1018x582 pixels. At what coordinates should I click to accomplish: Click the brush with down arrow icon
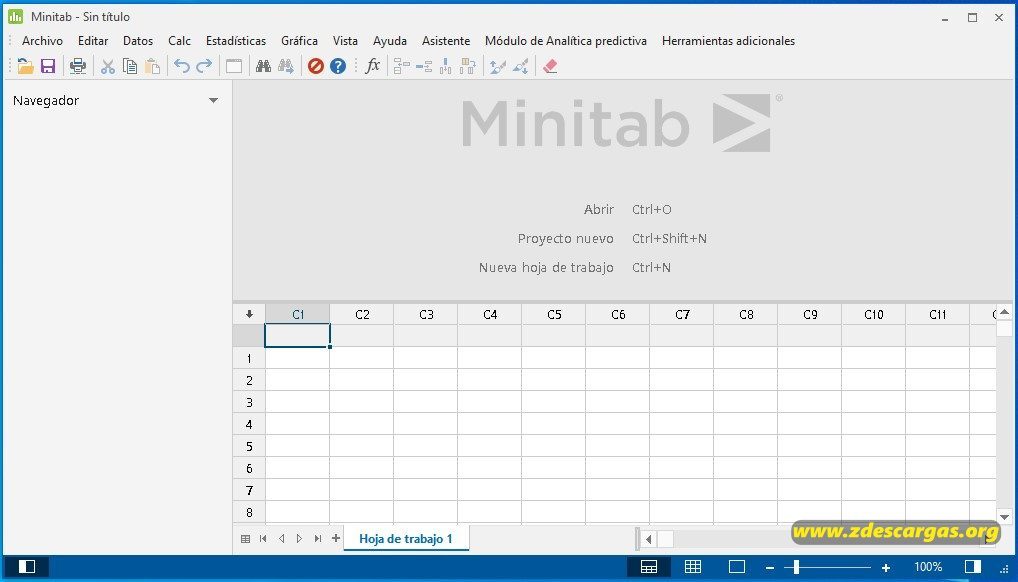(x=520, y=66)
